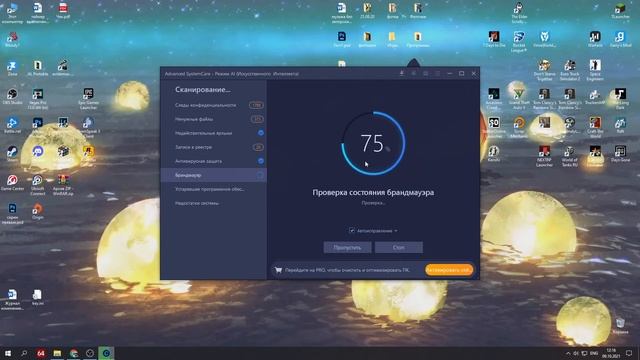Open File Explorer from the taskbar

57,353
